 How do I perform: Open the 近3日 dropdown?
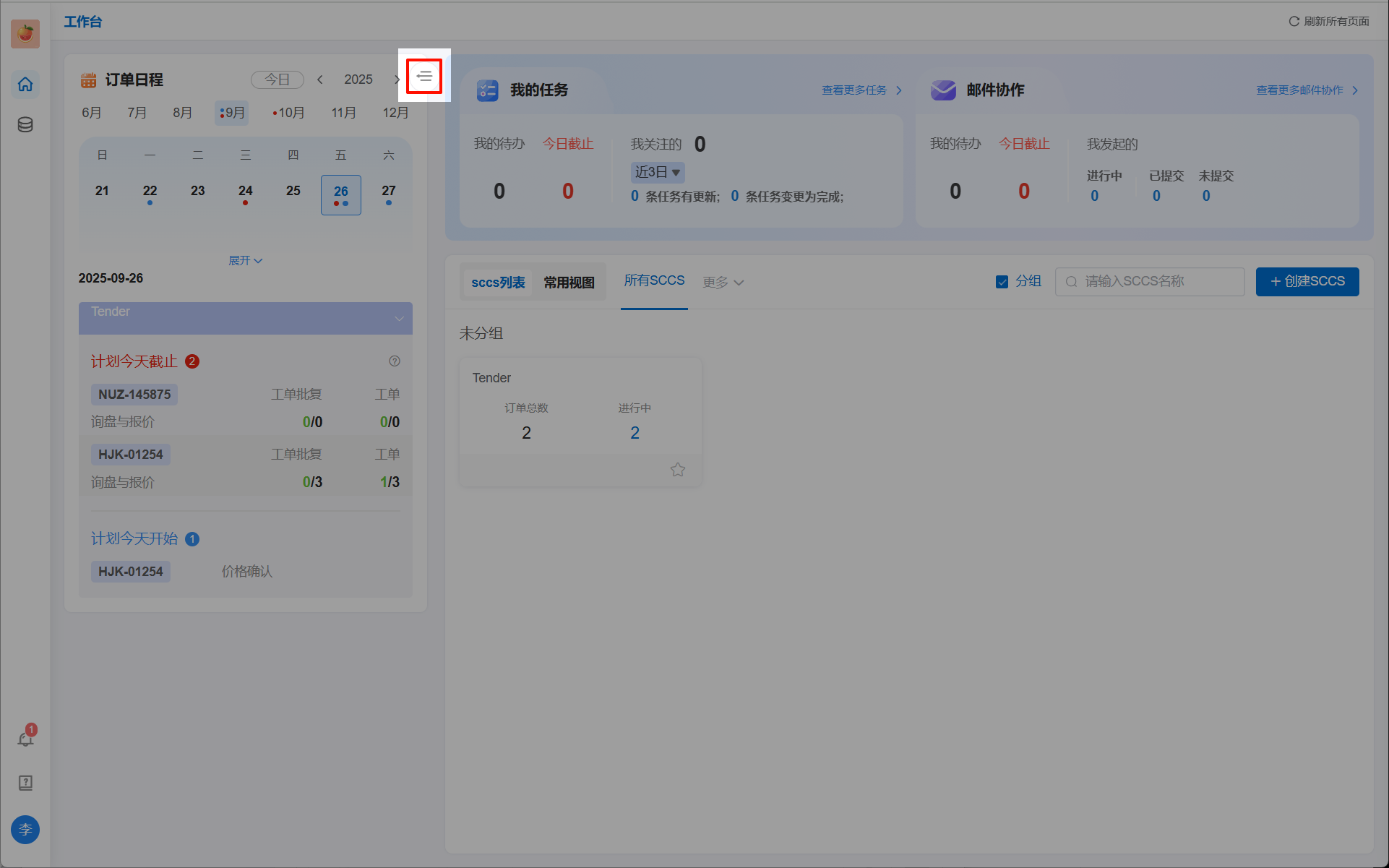[x=657, y=172]
